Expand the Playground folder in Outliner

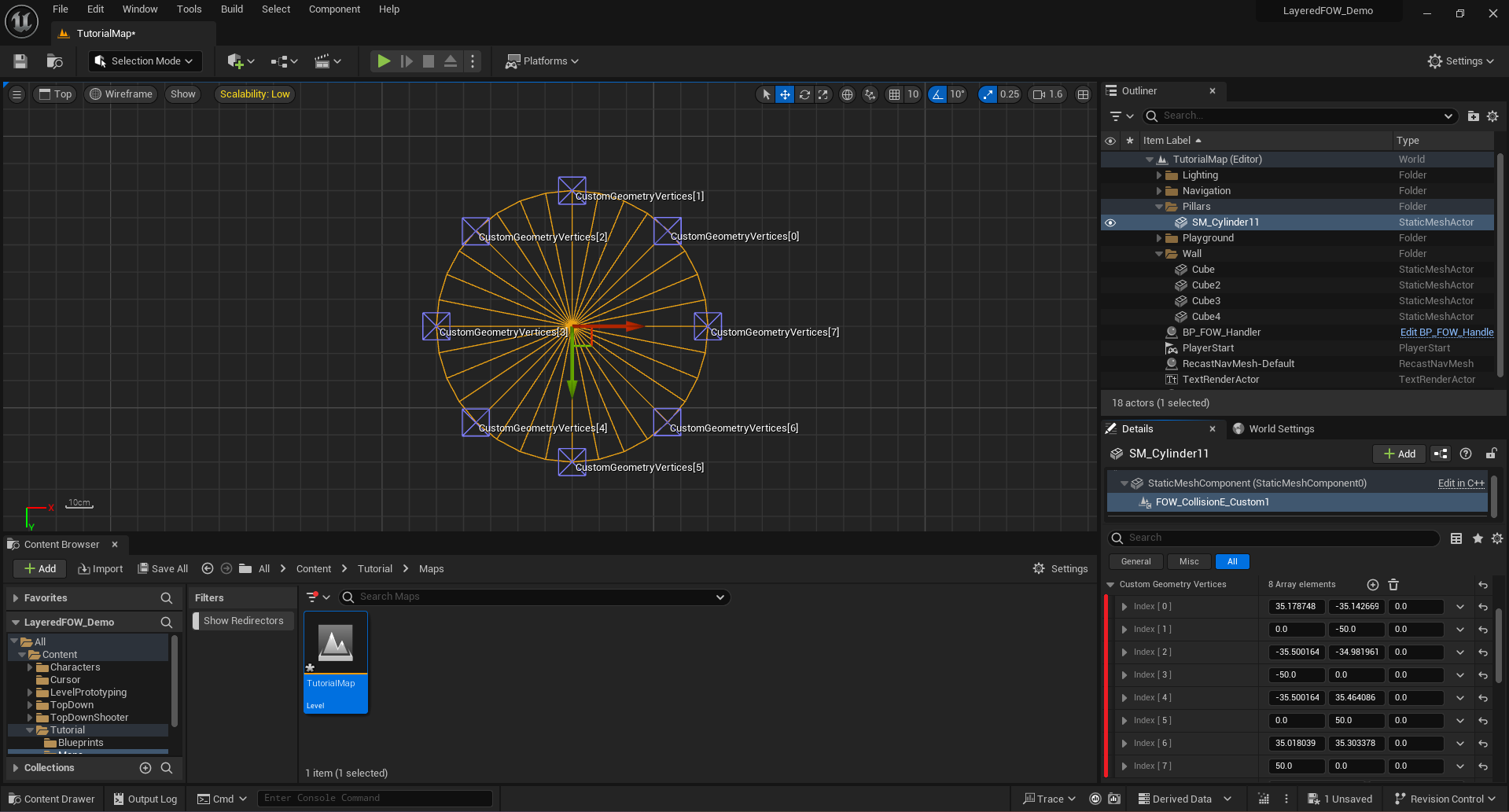[1158, 238]
